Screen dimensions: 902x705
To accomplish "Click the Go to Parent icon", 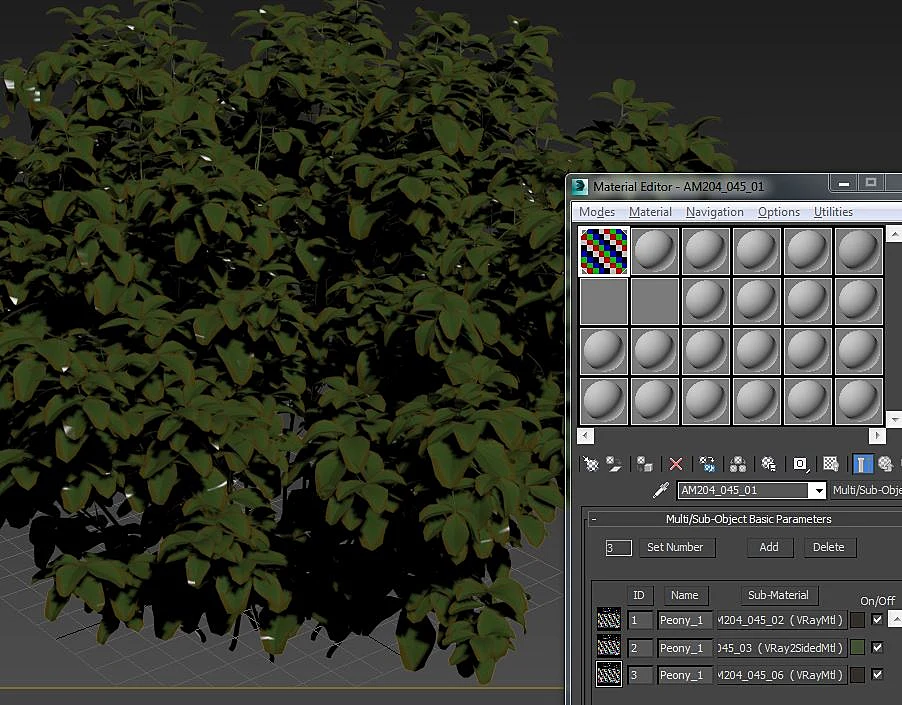I will [885, 463].
